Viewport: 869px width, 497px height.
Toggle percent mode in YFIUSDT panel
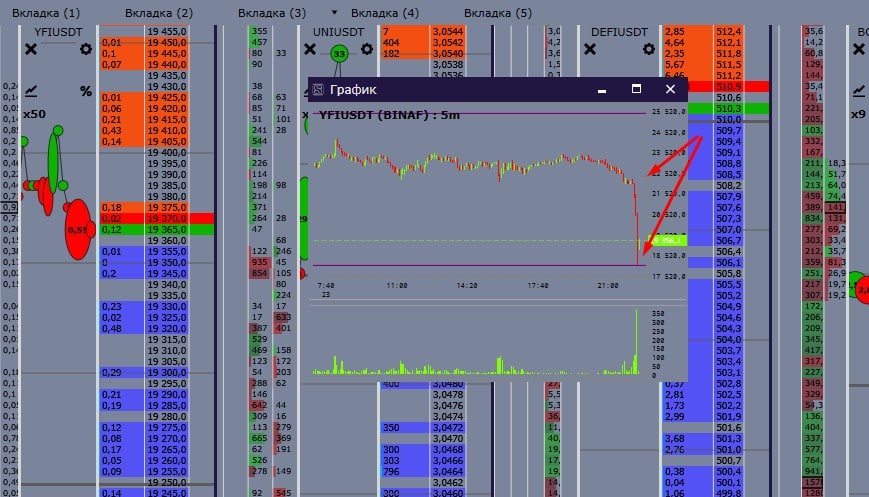(x=86, y=91)
